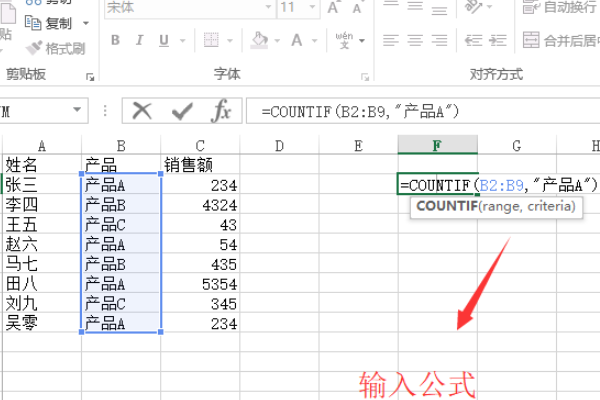Image resolution: width=600 pixels, height=400 pixels.
Task: Open the font name box 宋体
Action: point(190,7)
